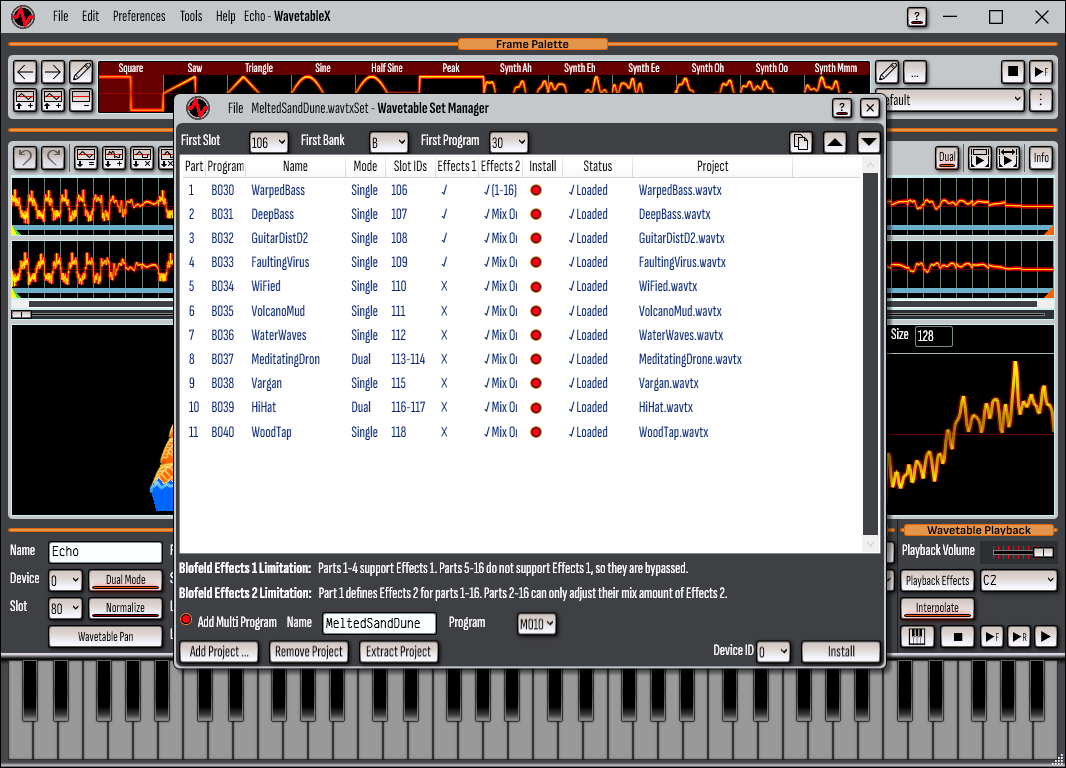This screenshot has width=1066, height=768.
Task: Click the pencil icon right of Synth Mmm
Action: [887, 72]
